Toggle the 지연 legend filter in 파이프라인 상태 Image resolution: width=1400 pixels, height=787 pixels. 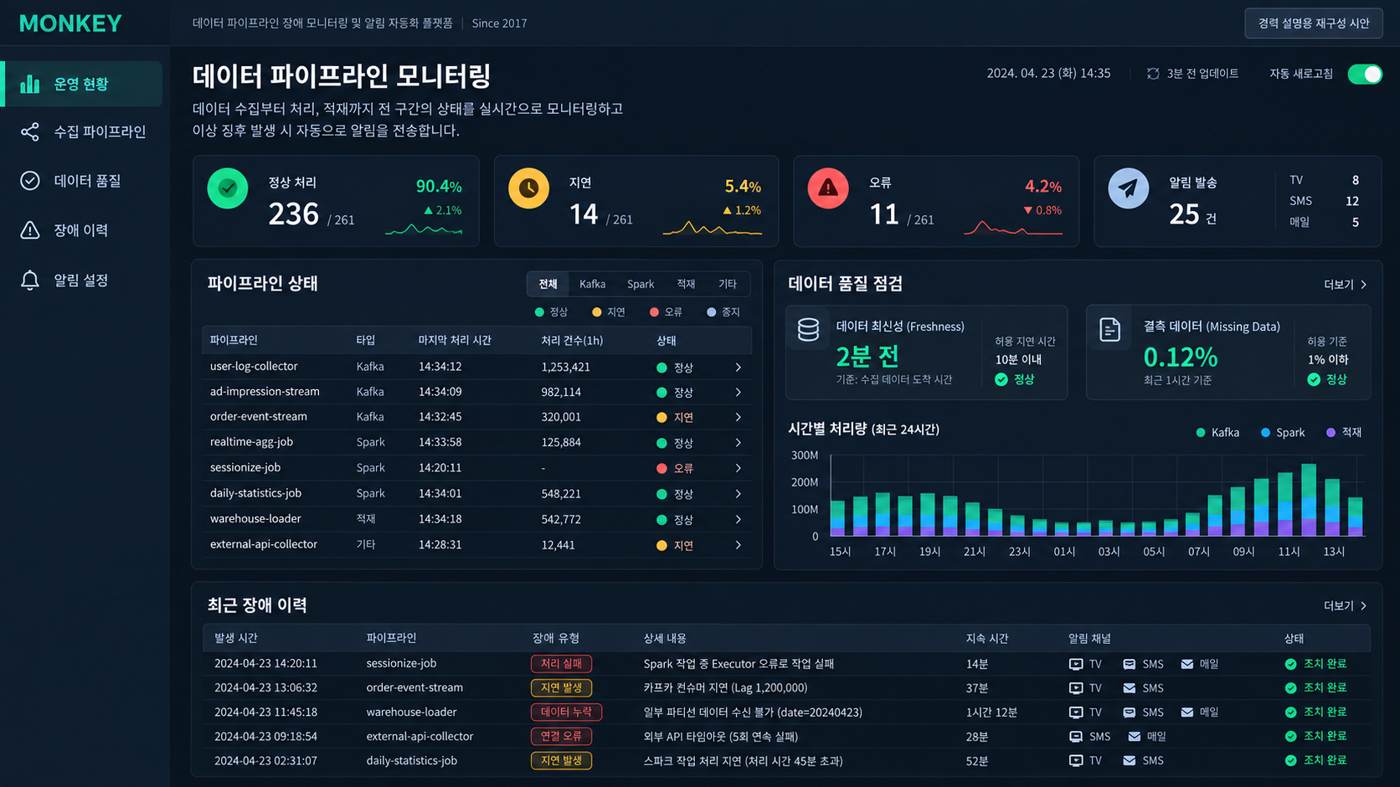pos(608,312)
